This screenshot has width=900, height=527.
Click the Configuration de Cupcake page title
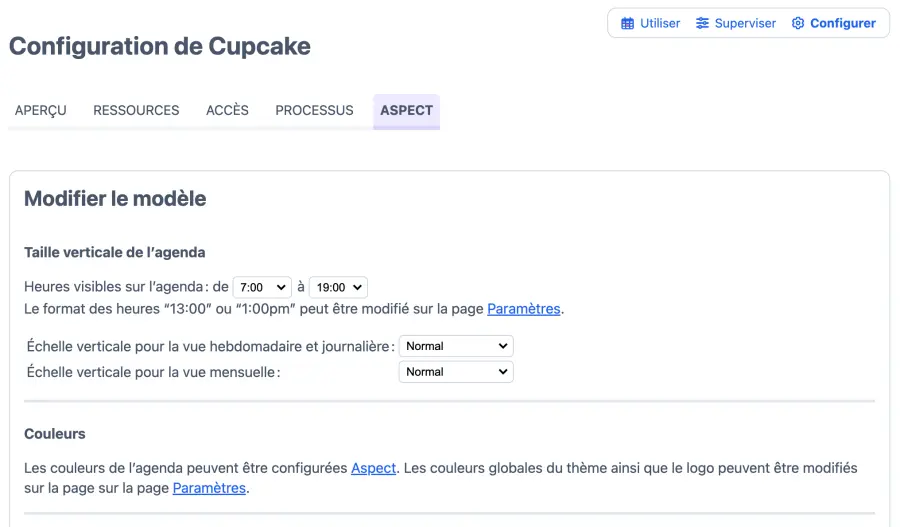click(160, 46)
